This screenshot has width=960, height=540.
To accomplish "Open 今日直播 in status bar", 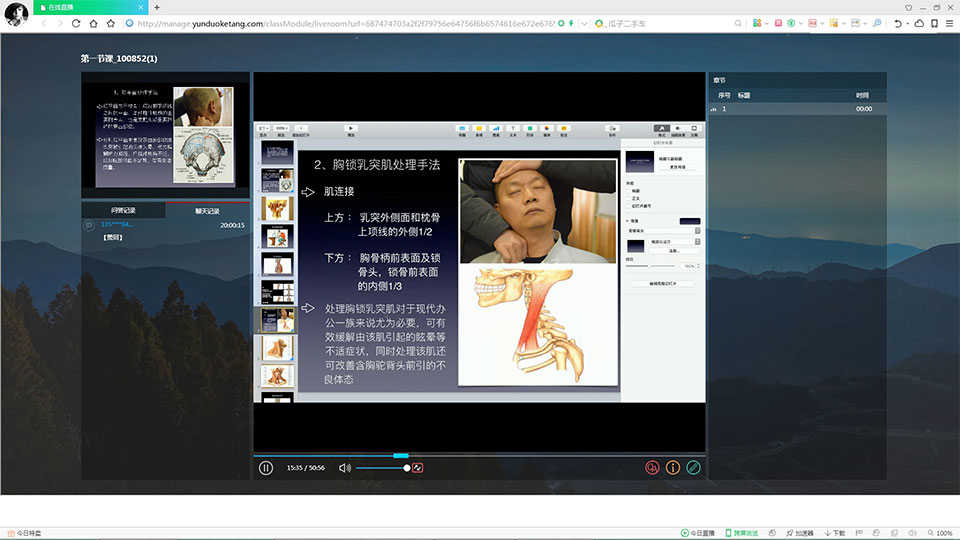I will click(698, 533).
